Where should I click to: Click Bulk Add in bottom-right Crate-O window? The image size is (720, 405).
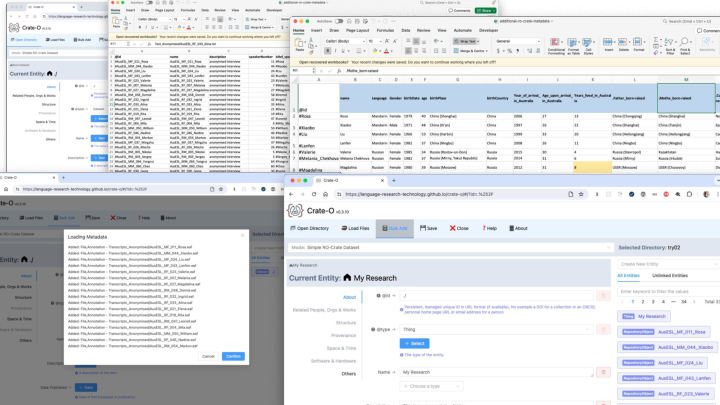pos(394,228)
